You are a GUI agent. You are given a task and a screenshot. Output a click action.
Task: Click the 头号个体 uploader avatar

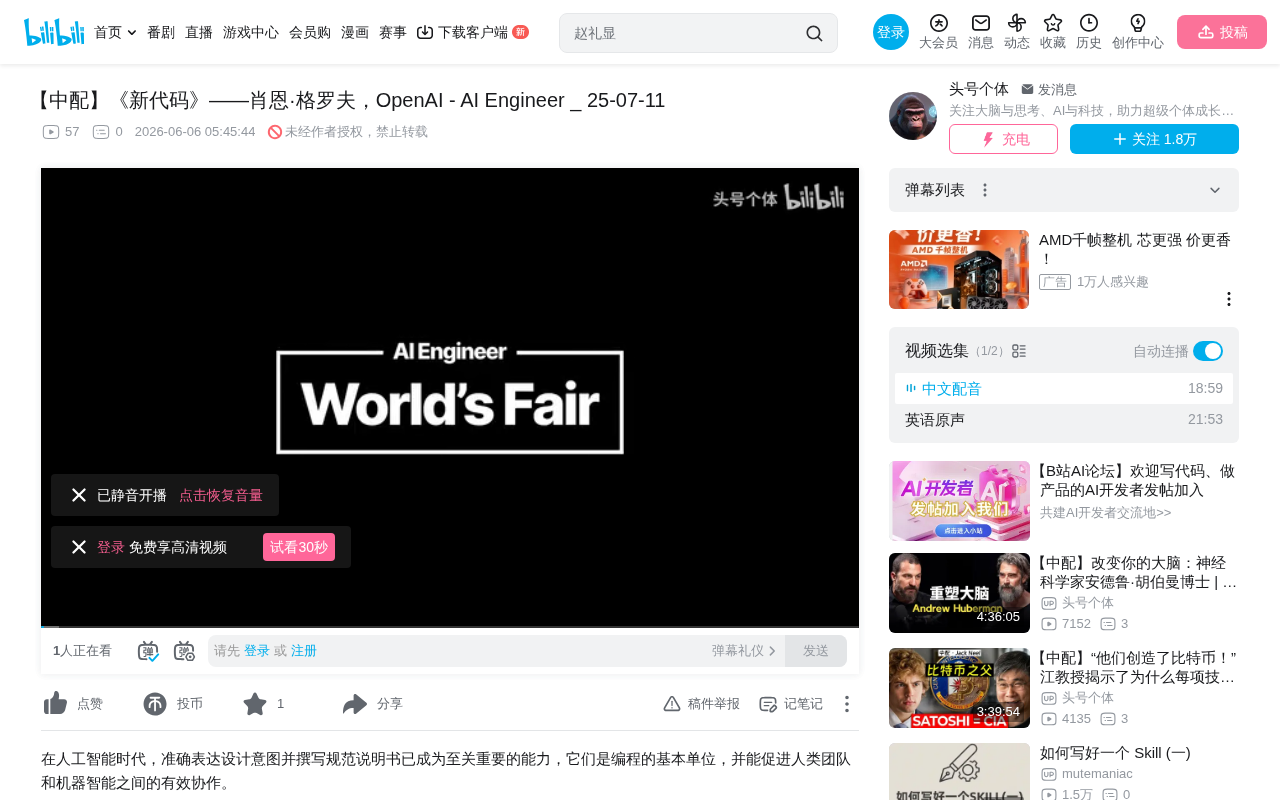tap(913, 116)
